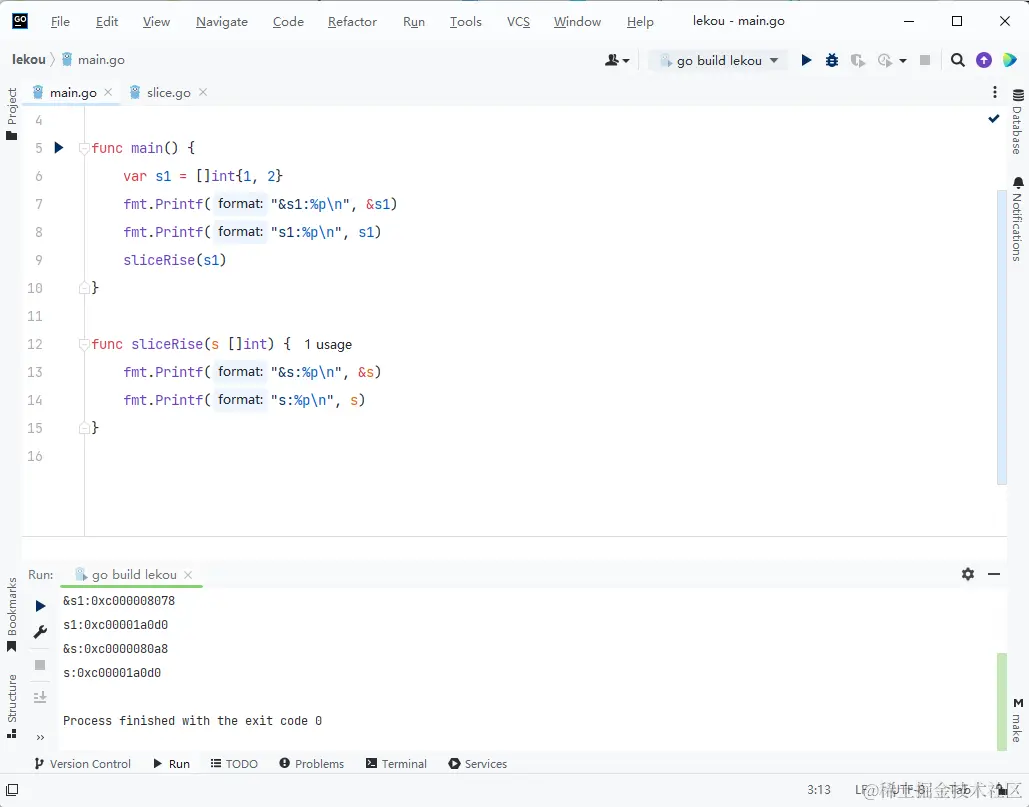Close the go build lekou run tab
1029x807 pixels.
pyautogui.click(x=188, y=575)
